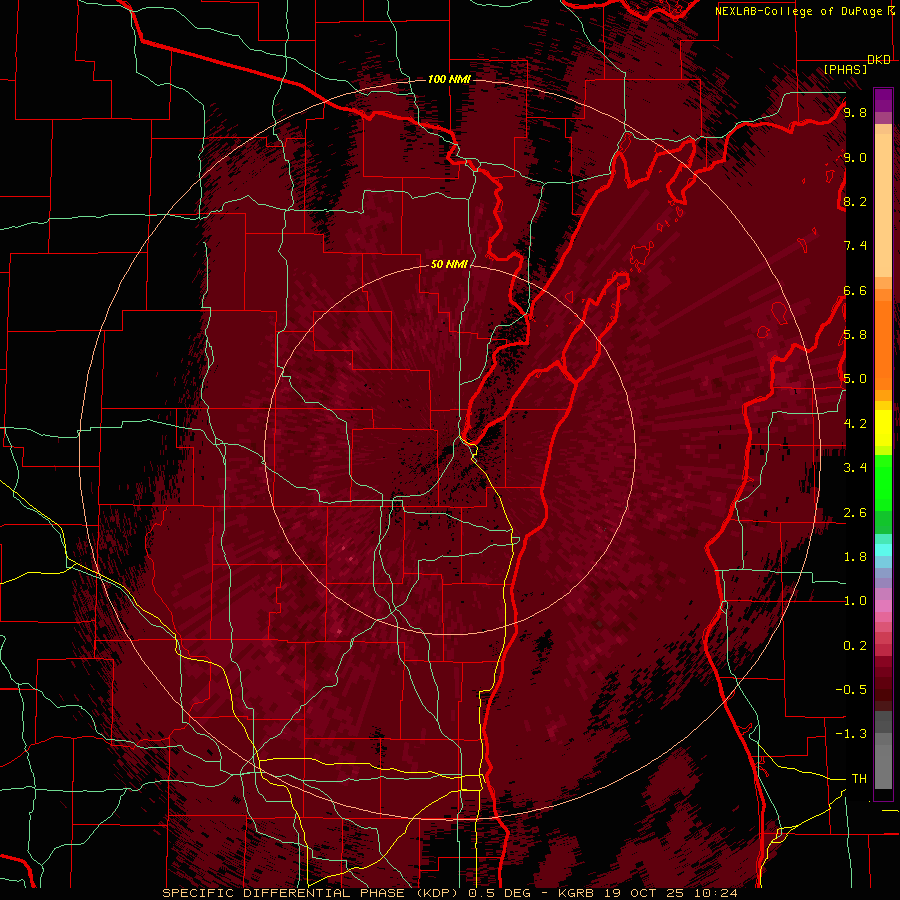
Task: Select the 5.0 scale value
Action: point(855,379)
